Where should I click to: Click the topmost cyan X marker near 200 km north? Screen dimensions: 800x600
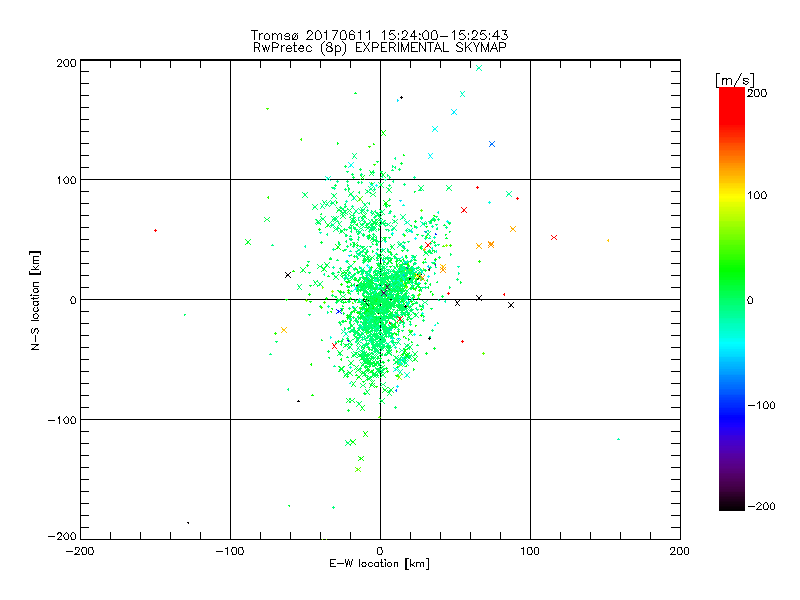click(x=479, y=68)
